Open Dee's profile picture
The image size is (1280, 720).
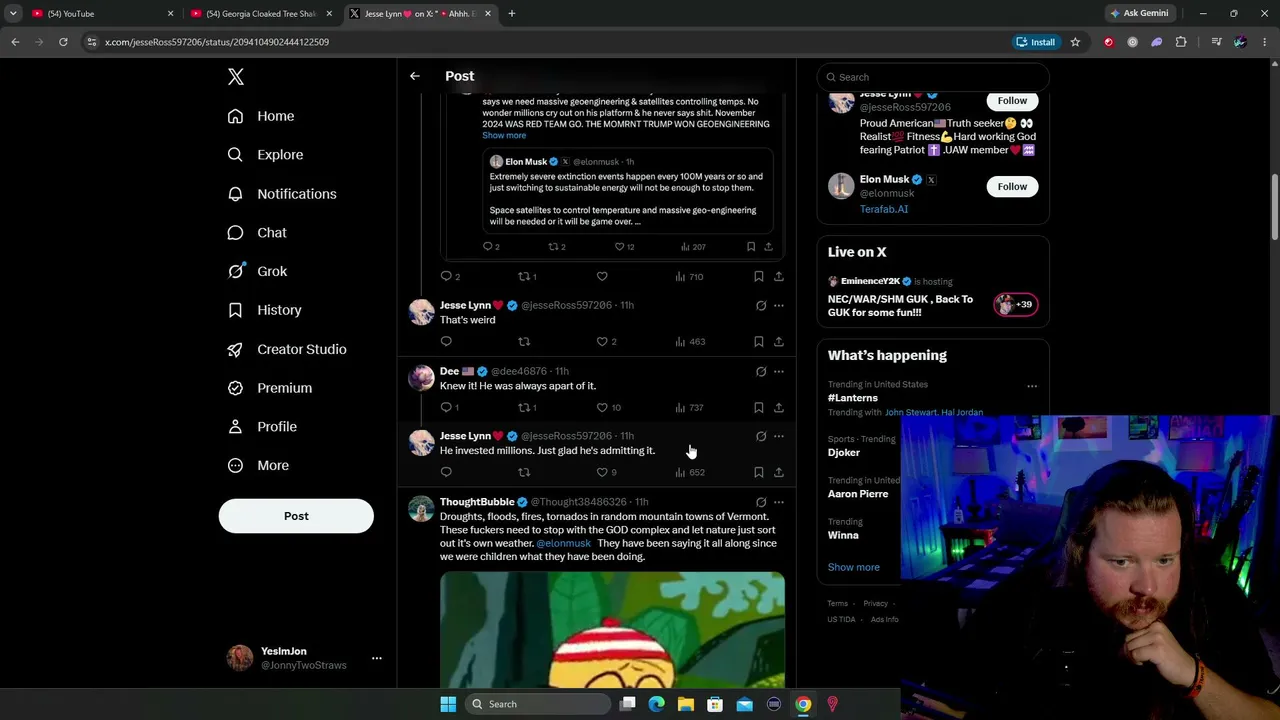421,377
